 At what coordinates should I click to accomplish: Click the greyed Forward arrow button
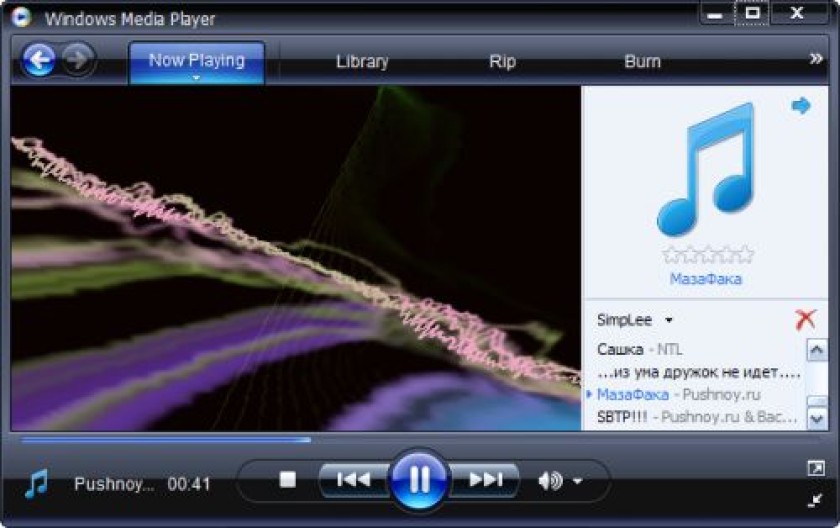click(x=78, y=59)
